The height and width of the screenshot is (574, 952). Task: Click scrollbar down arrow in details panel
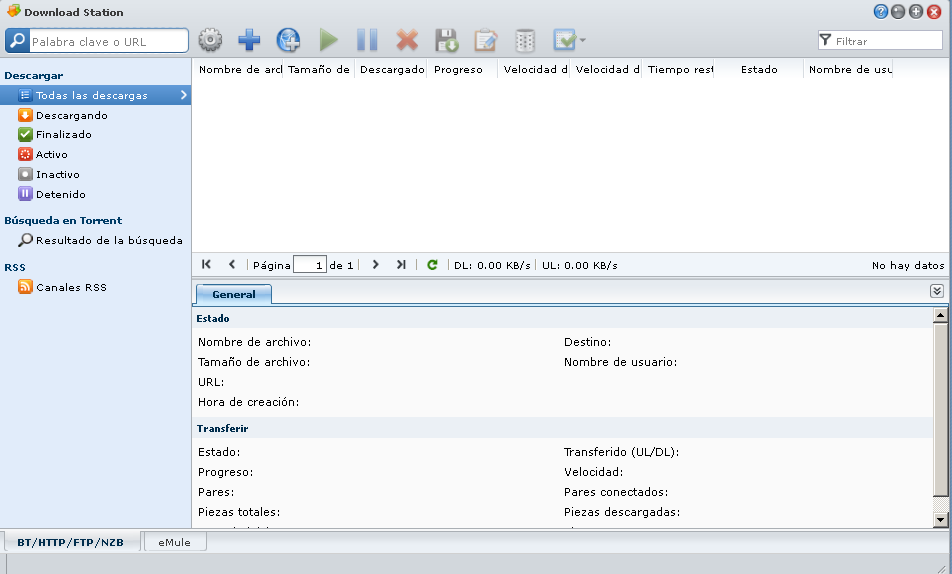[x=940, y=519]
